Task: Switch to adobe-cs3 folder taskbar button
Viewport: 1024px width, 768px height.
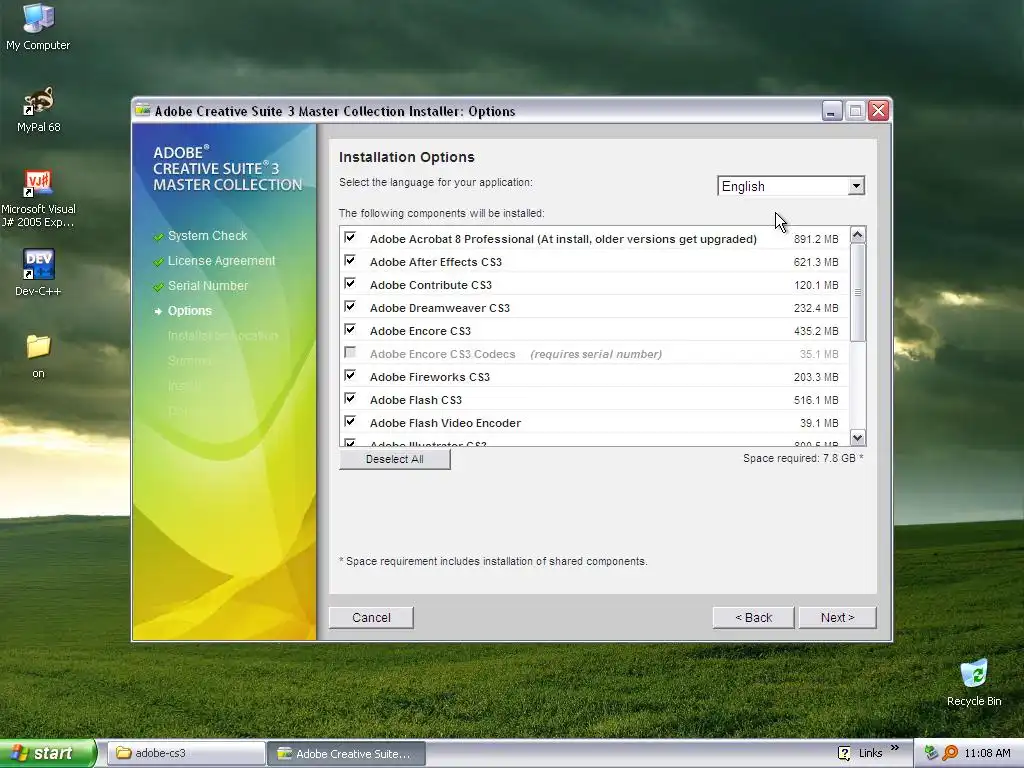Action: [x=185, y=753]
